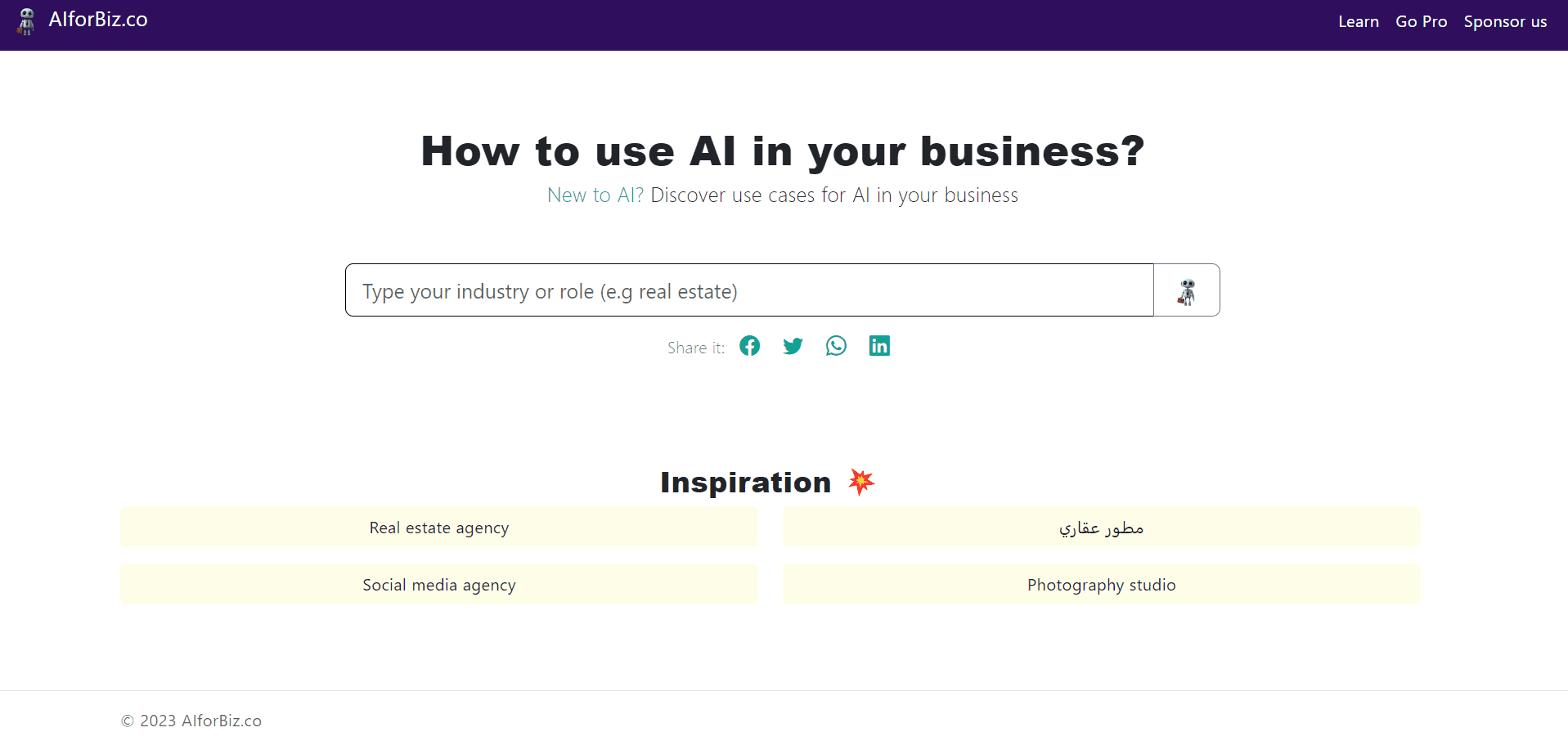This screenshot has width=1568, height=750.
Task: Click the 'Share it:' label
Action: (x=695, y=347)
